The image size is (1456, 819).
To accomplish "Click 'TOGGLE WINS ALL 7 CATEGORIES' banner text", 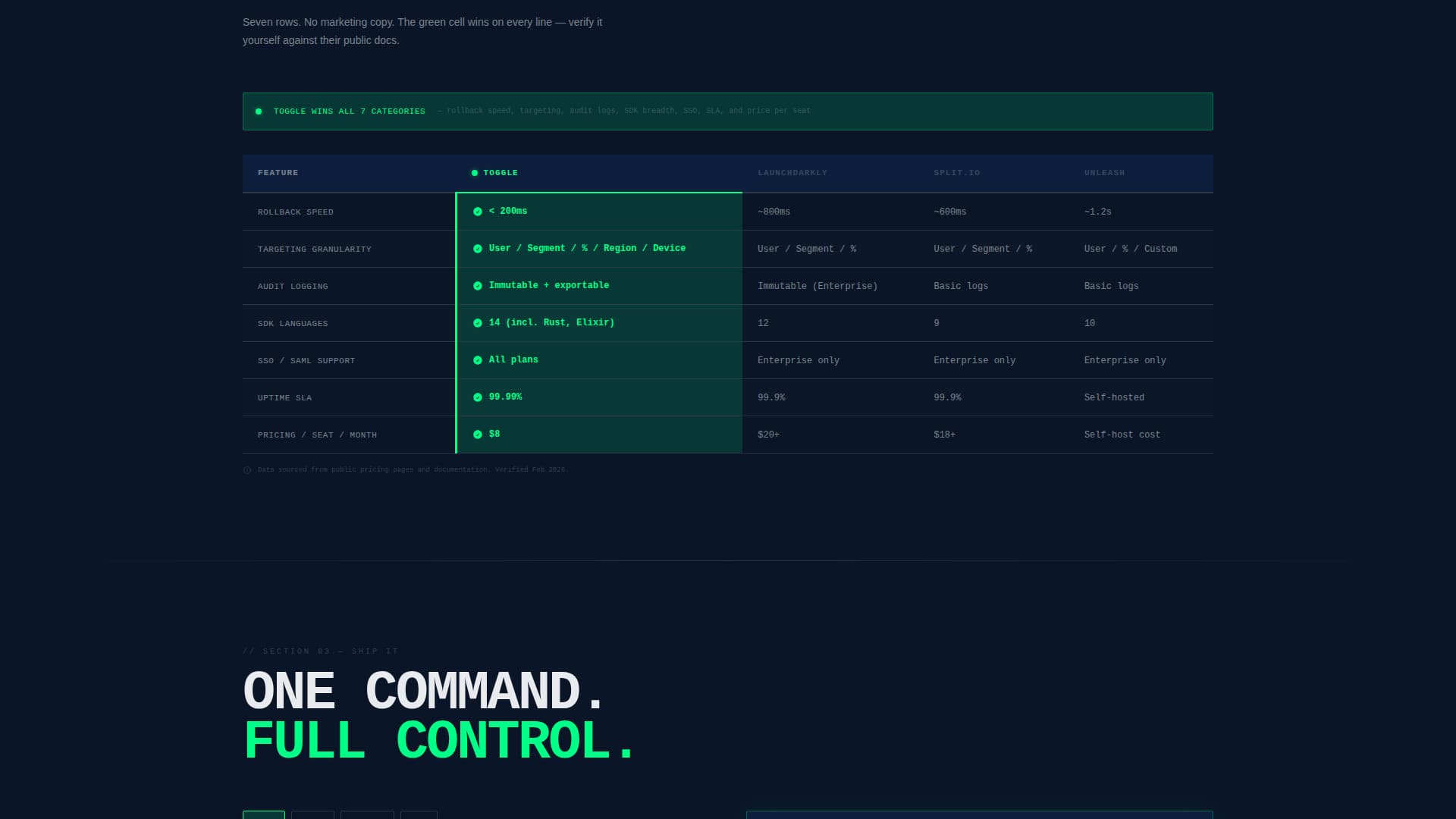I will click(x=349, y=111).
